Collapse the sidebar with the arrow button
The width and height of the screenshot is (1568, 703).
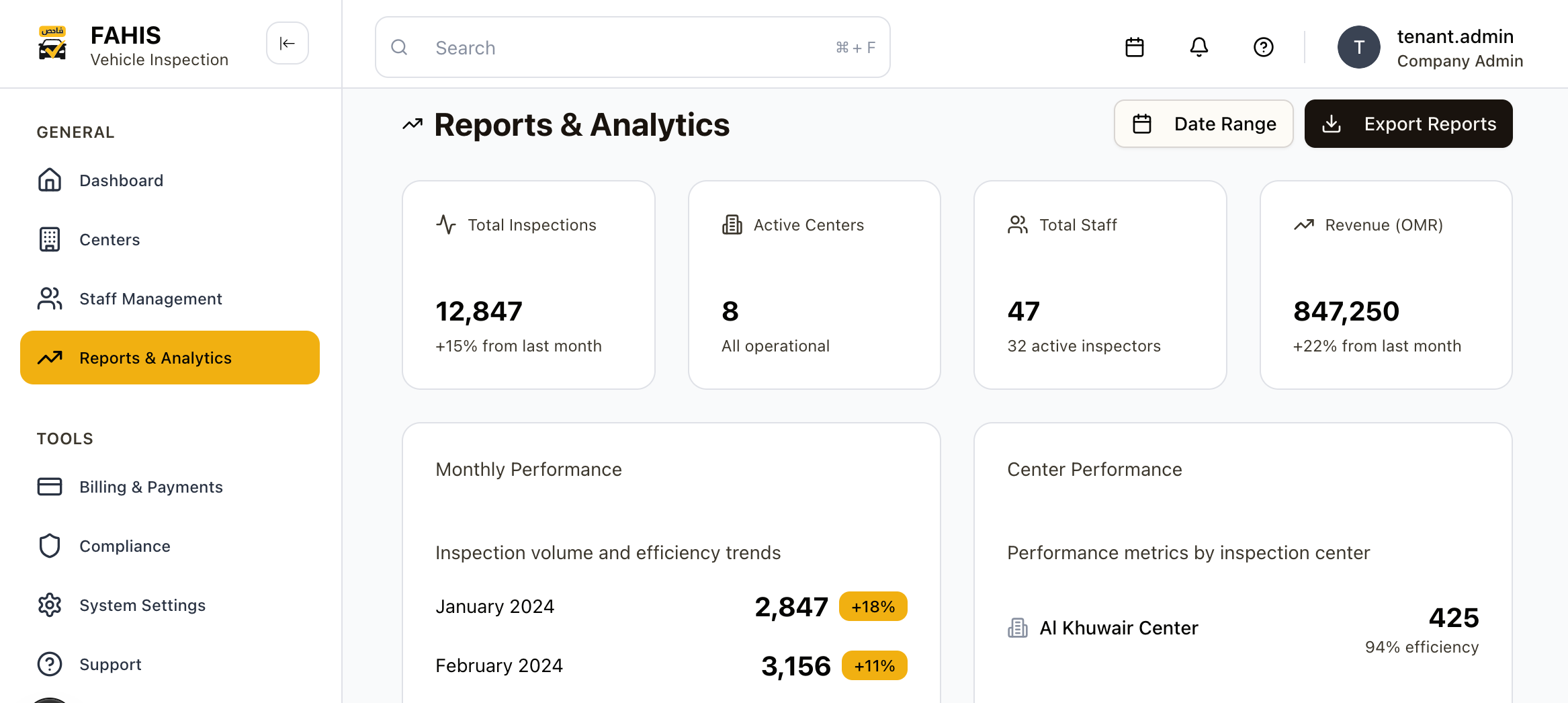click(287, 43)
